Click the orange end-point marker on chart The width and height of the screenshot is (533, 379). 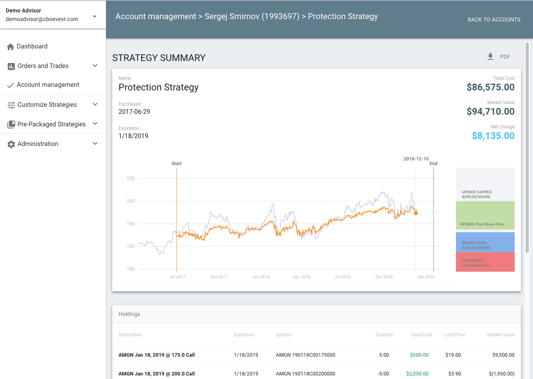pos(415,213)
